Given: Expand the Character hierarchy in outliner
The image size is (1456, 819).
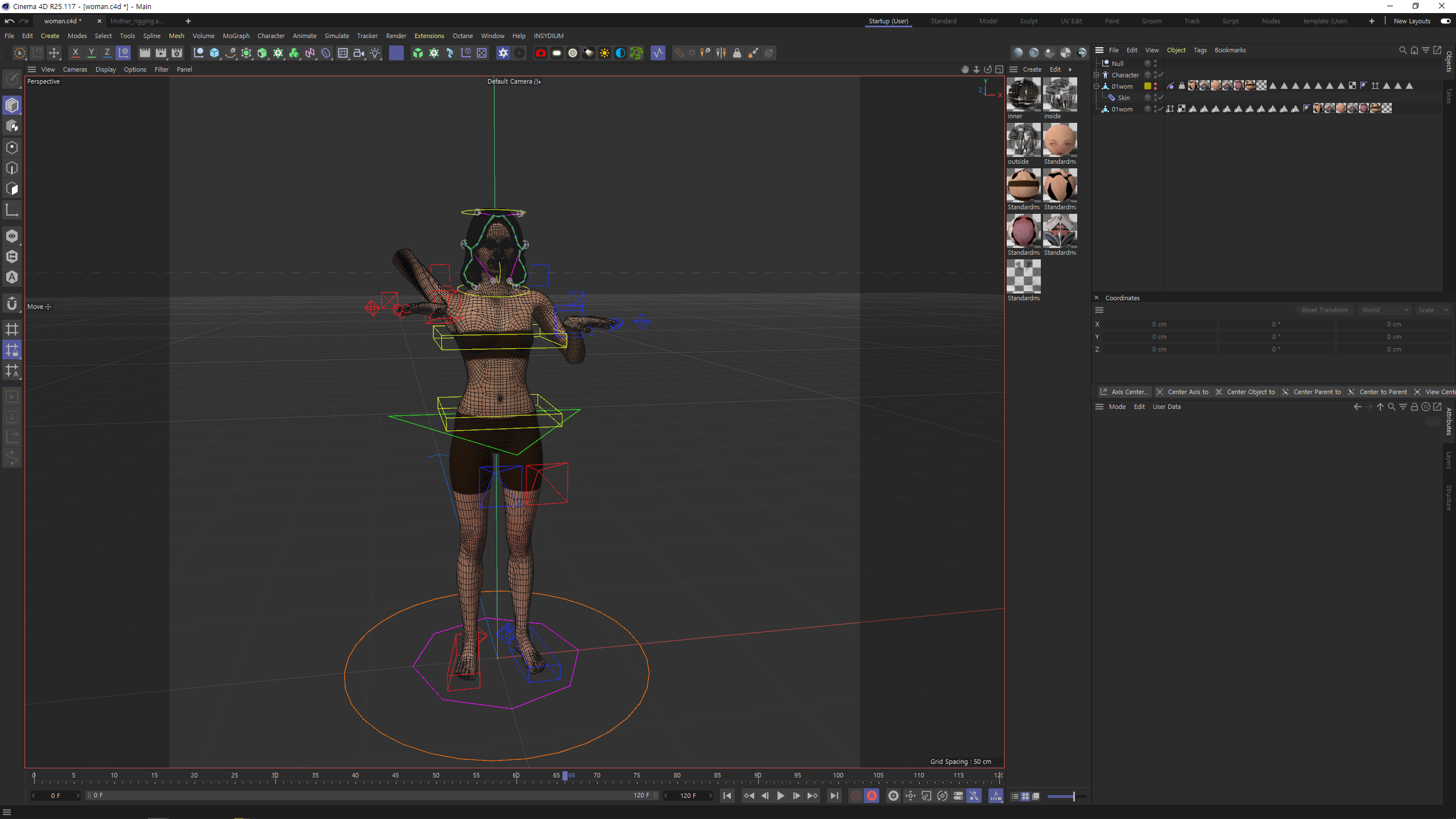Looking at the screenshot, I should [x=1098, y=74].
